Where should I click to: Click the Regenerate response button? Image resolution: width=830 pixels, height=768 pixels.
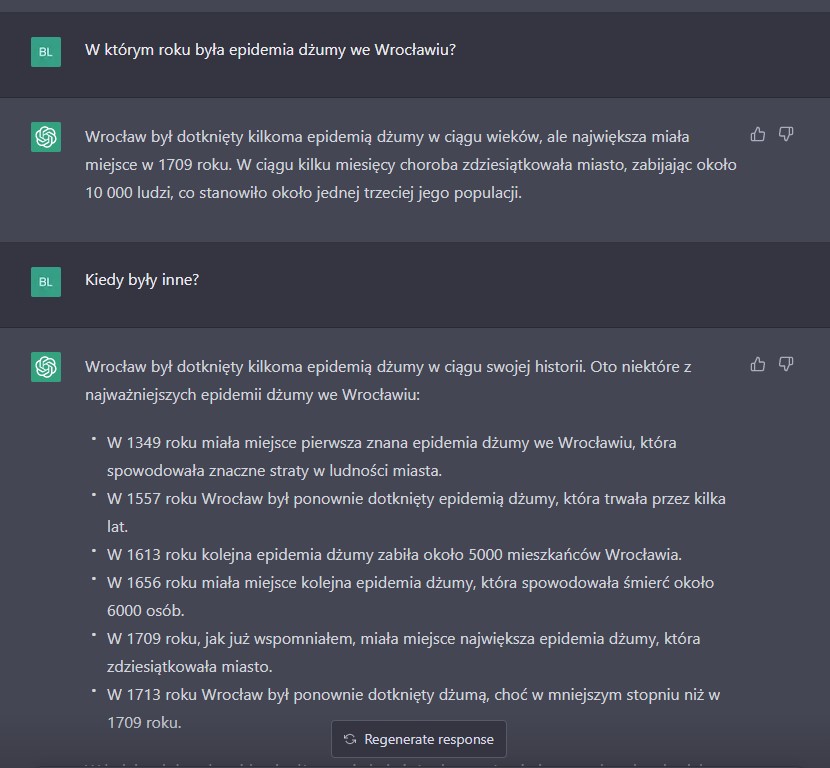(419, 739)
